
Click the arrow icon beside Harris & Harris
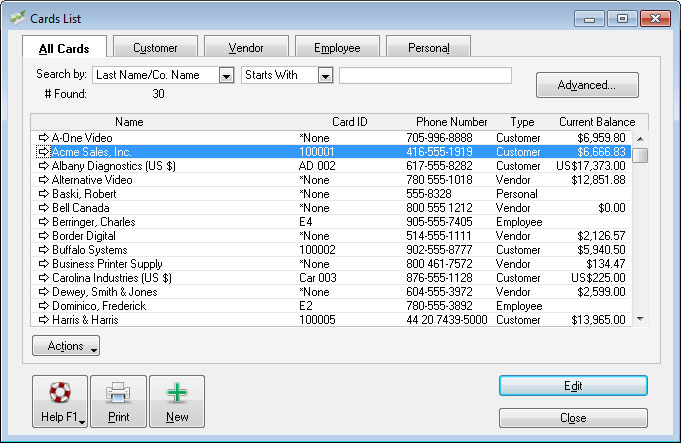pyautogui.click(x=43, y=320)
